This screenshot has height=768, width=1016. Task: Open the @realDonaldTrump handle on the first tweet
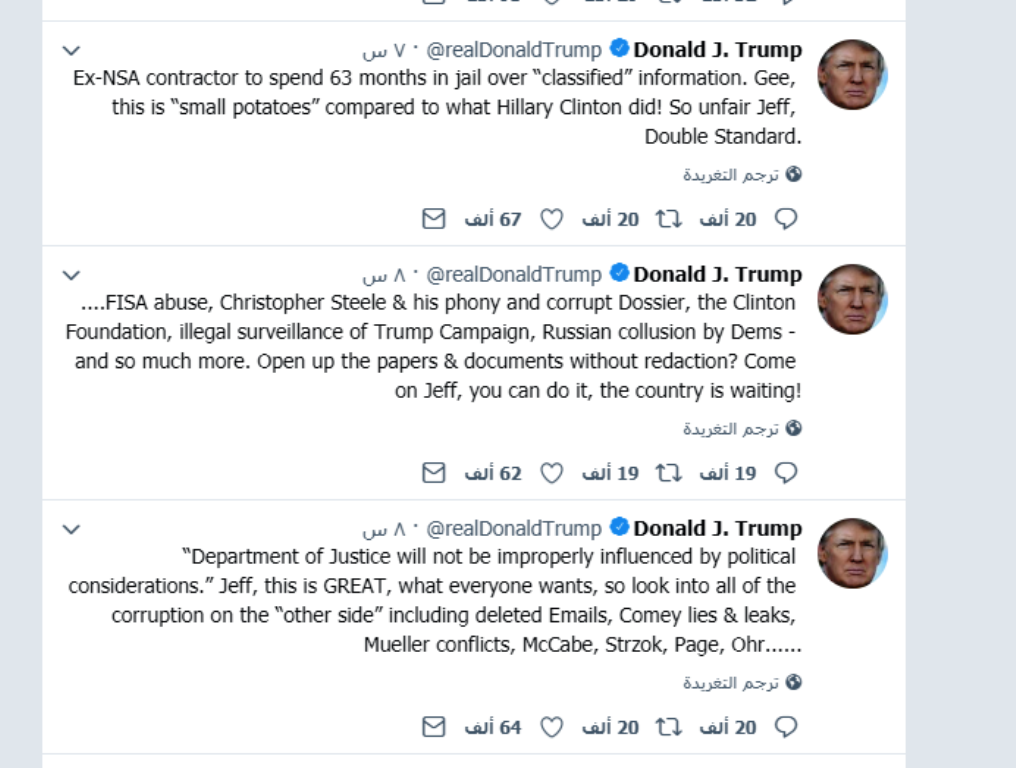coord(514,50)
